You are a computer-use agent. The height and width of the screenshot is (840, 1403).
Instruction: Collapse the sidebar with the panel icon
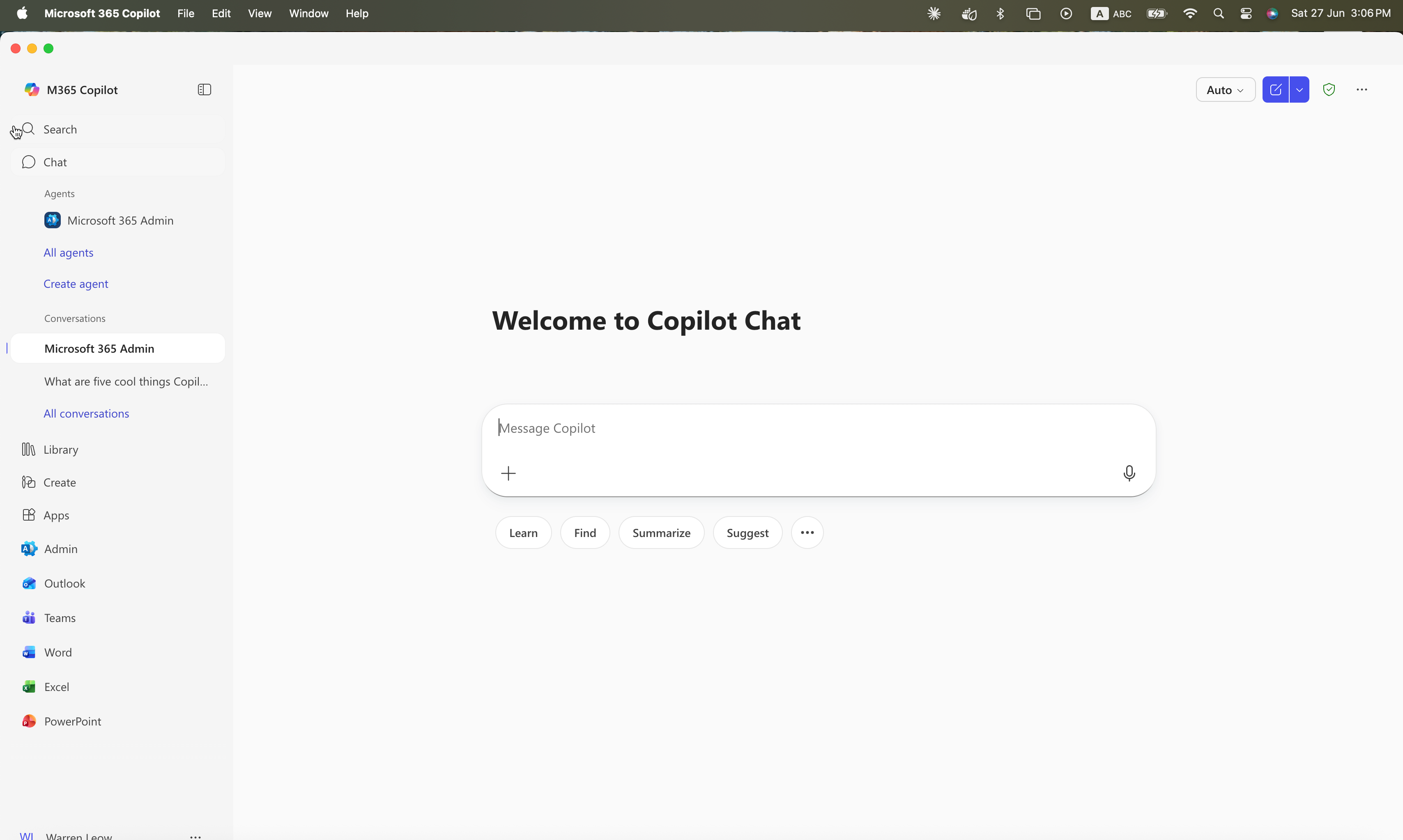click(205, 90)
